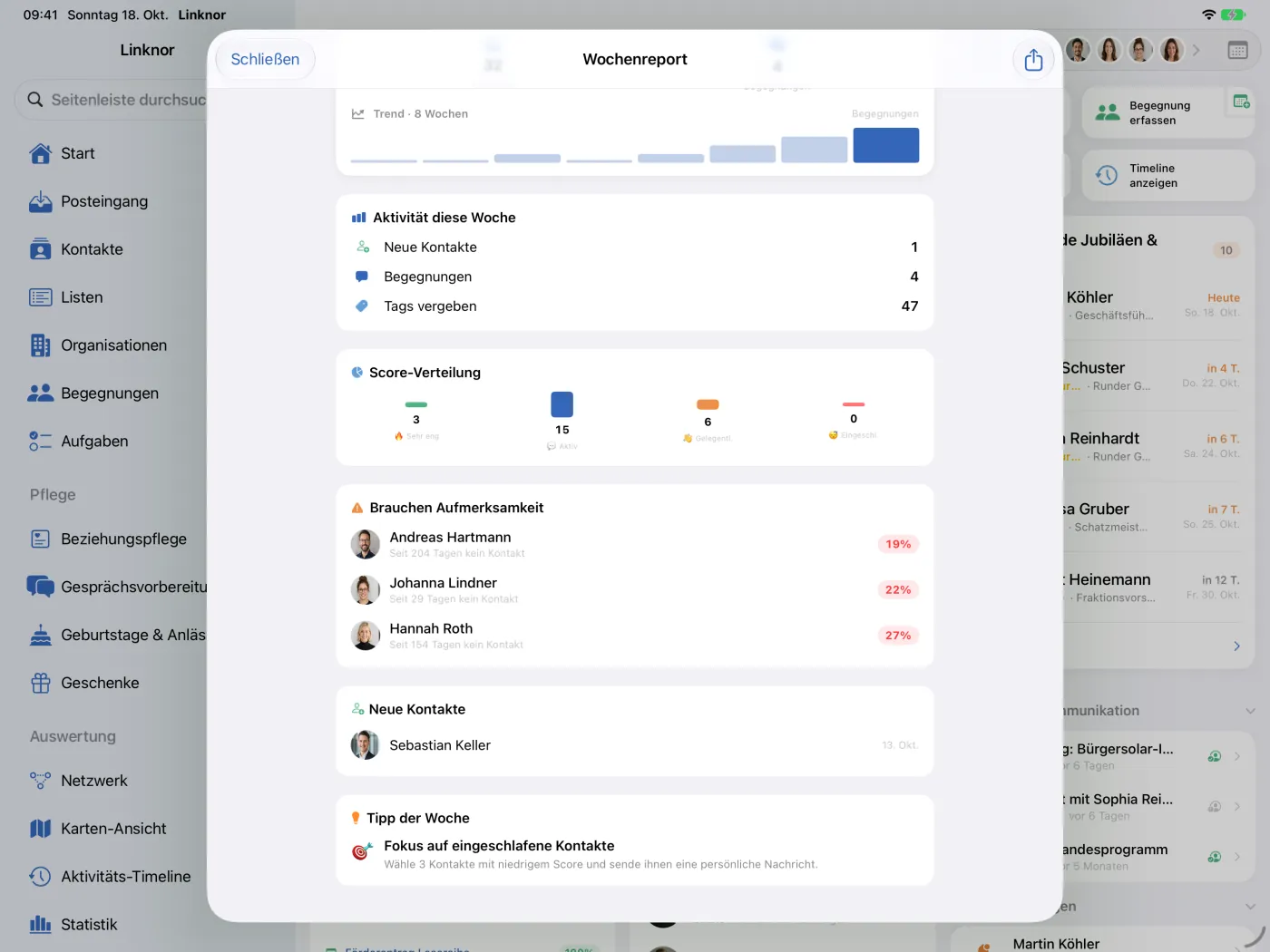Click the darkest bar in Trend chart
Screen dimensions: 1270x952
pos(886,145)
